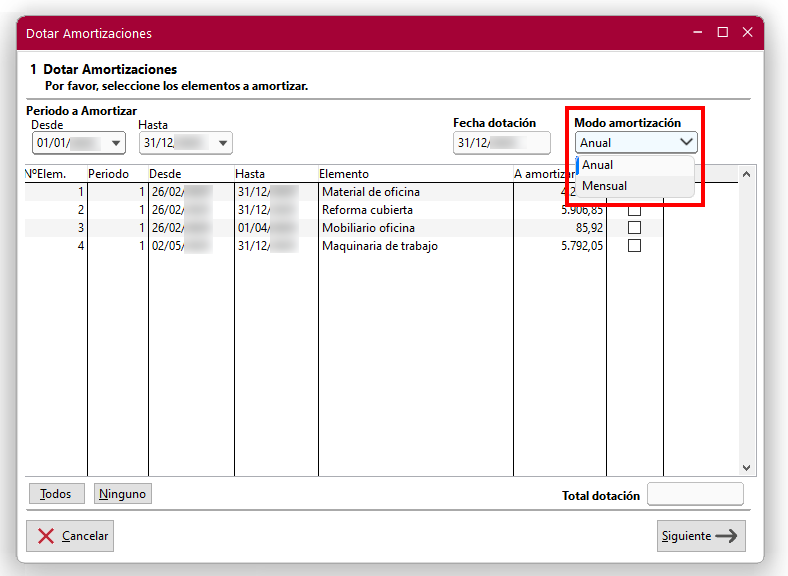
Task: Open the Desde date dropdown arrow
Action: pos(117,144)
